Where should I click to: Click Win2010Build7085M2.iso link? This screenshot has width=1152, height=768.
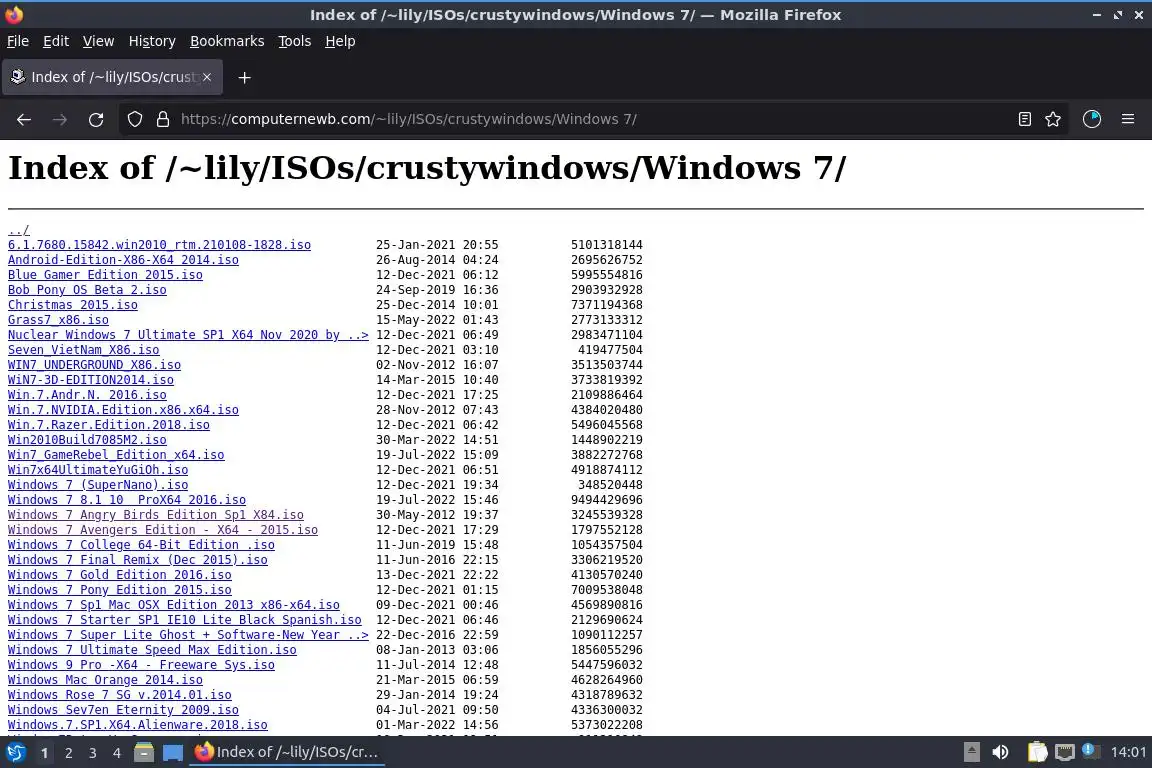(87, 440)
